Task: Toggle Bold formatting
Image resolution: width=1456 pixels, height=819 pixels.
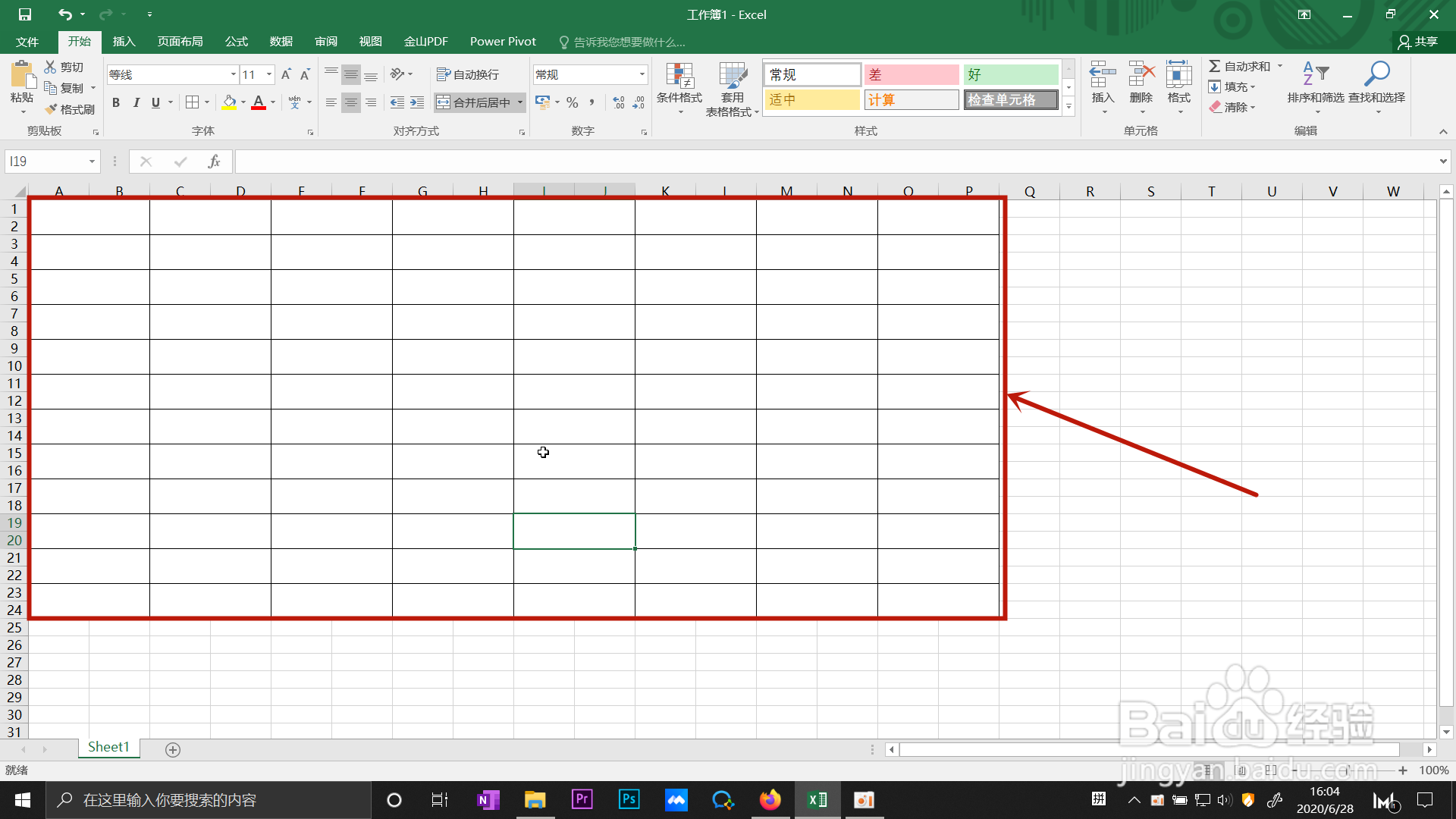Action: tap(116, 102)
